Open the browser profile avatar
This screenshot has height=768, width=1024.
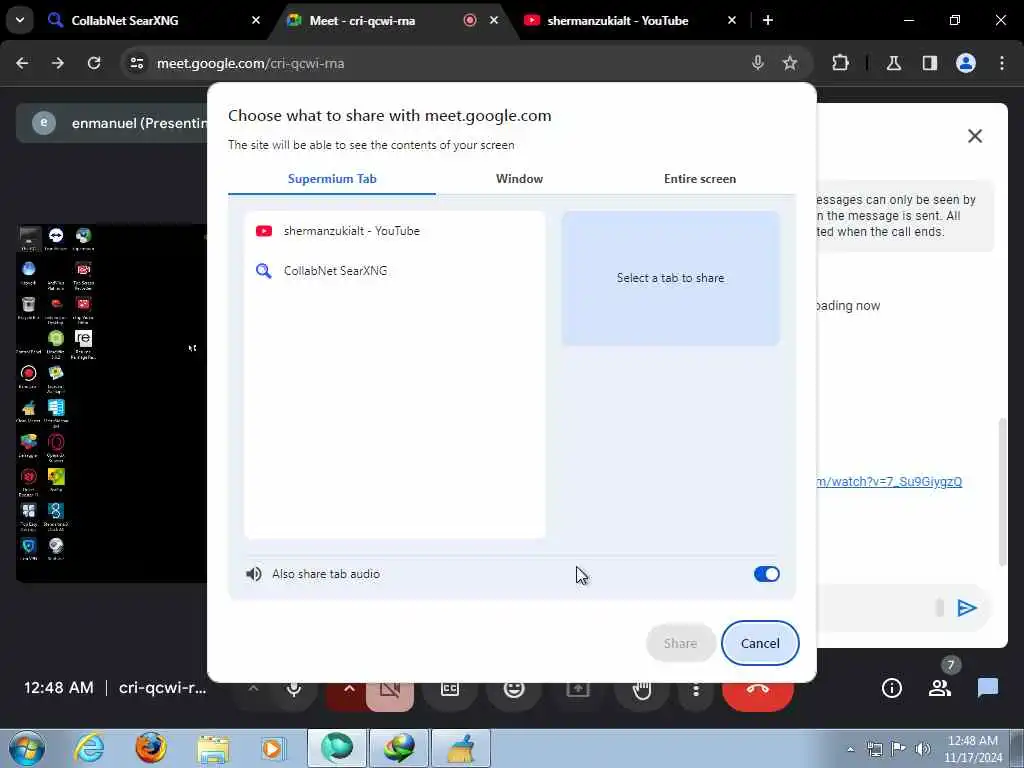point(965,63)
